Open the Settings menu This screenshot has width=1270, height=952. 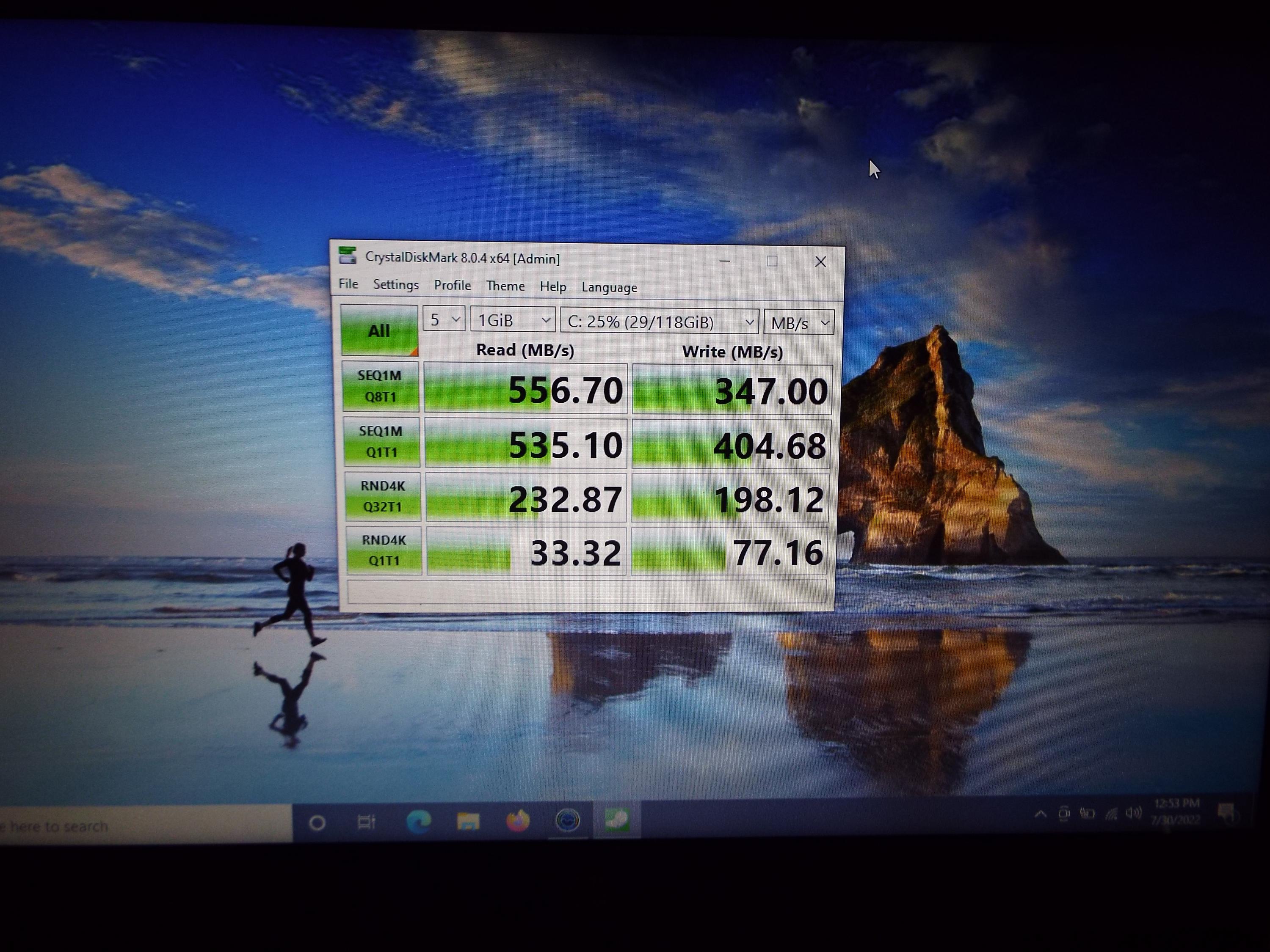tap(395, 285)
